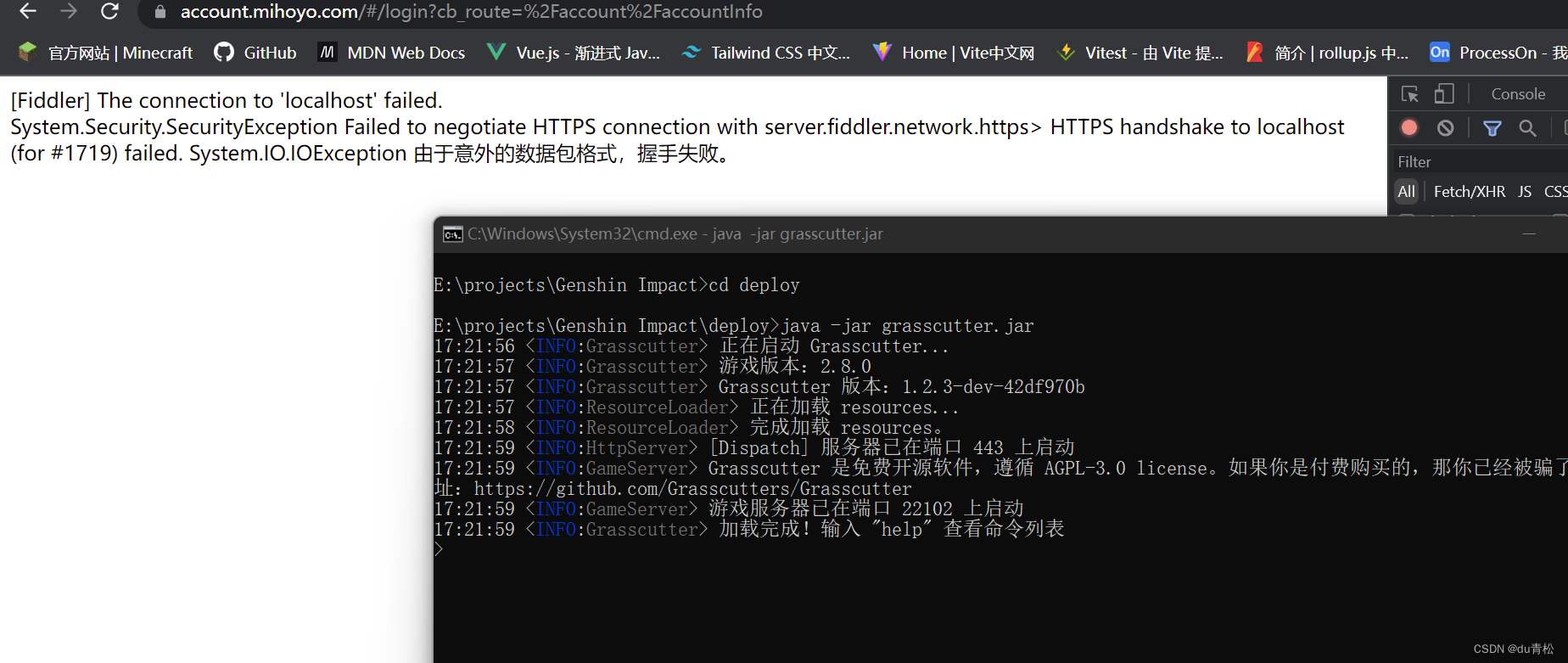The width and height of the screenshot is (1568, 663).
Task: Click the browser forward arrow
Action: click(x=69, y=11)
